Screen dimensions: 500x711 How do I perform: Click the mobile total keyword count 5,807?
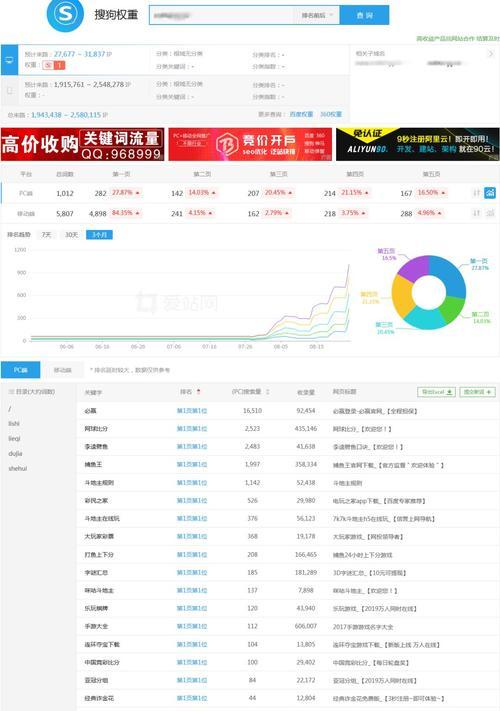click(65, 213)
